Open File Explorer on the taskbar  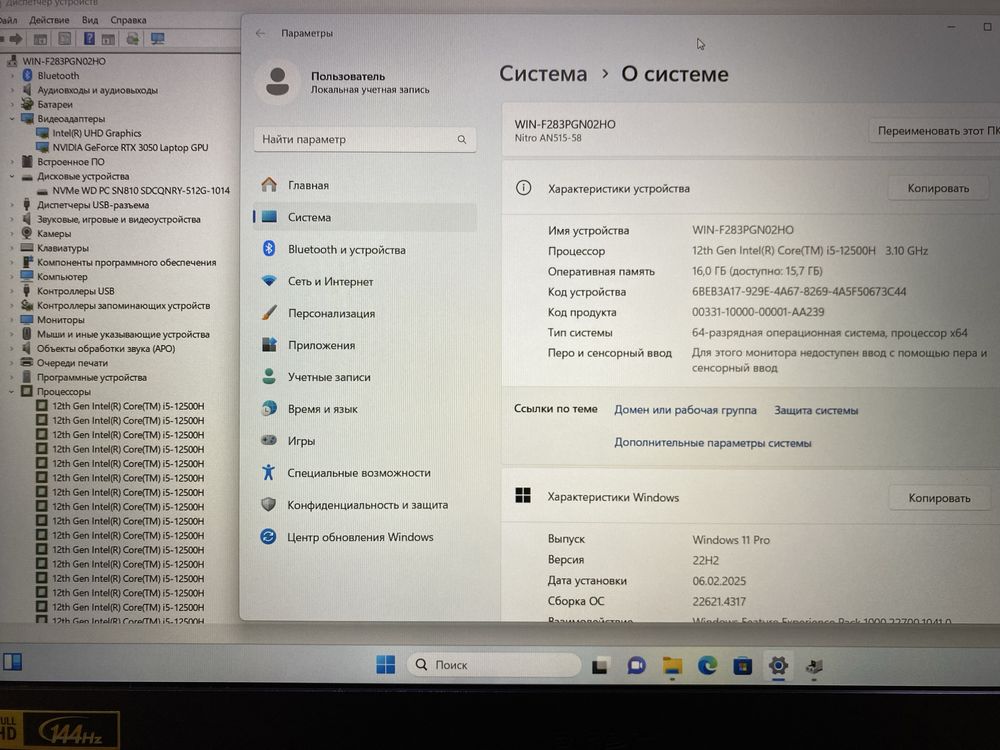[x=672, y=666]
